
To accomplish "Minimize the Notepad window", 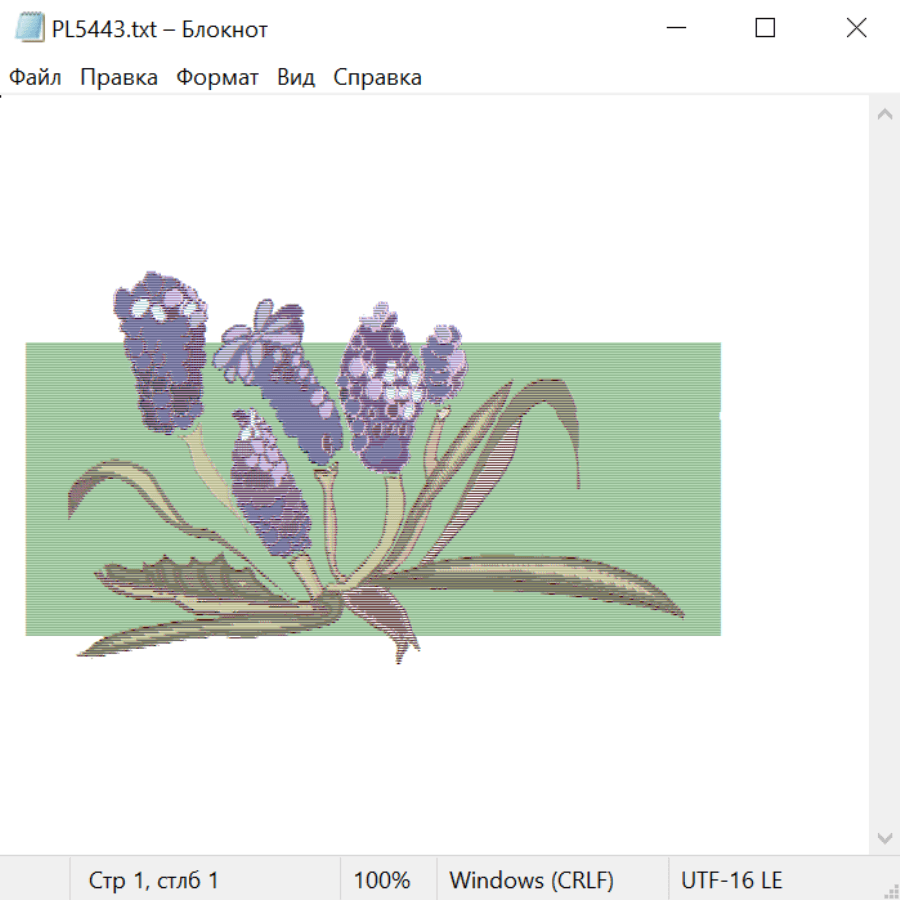I will pyautogui.click(x=674, y=28).
